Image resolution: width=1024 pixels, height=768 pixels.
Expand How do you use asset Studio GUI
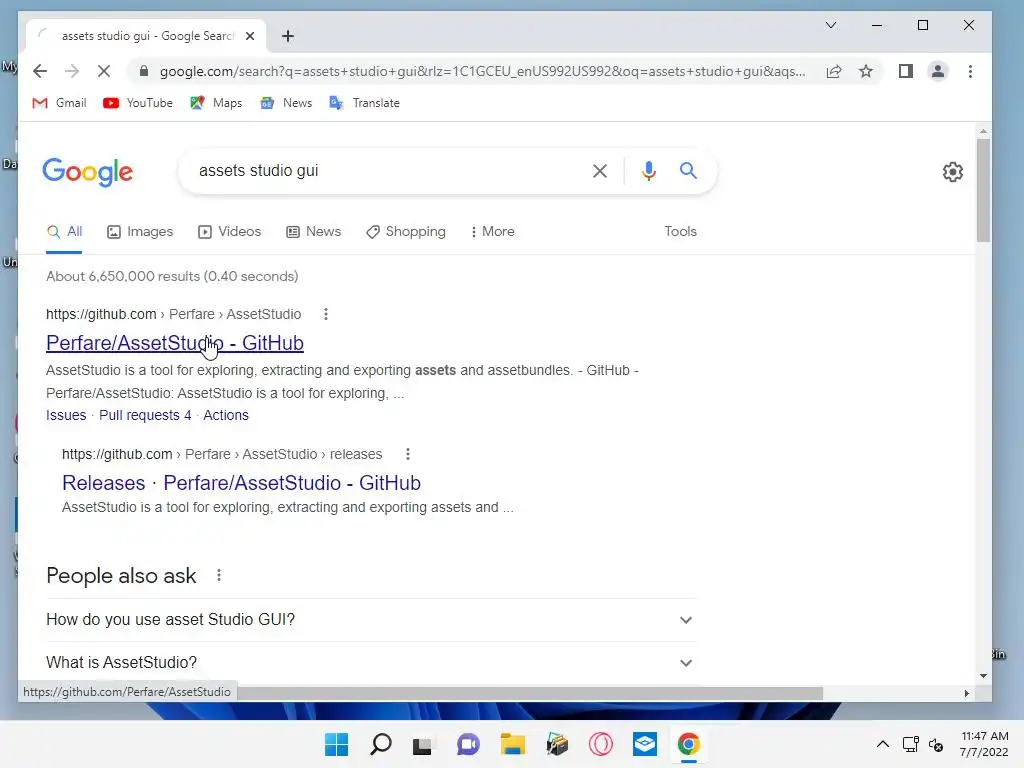371,620
